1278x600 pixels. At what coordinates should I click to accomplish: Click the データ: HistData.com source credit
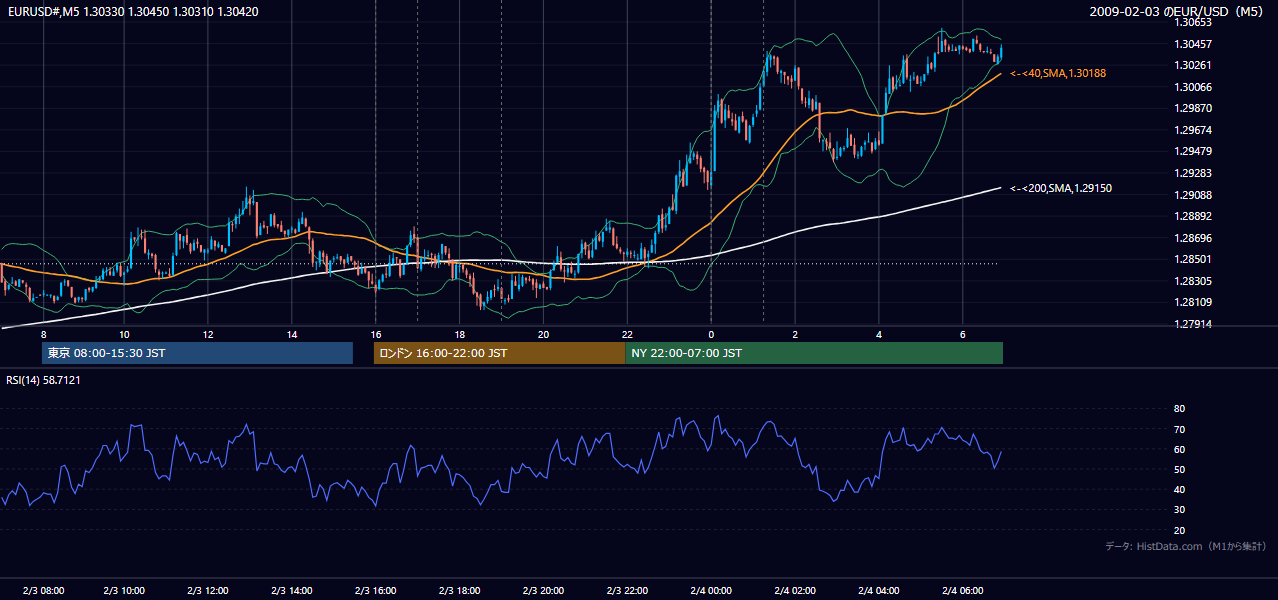click(1186, 547)
